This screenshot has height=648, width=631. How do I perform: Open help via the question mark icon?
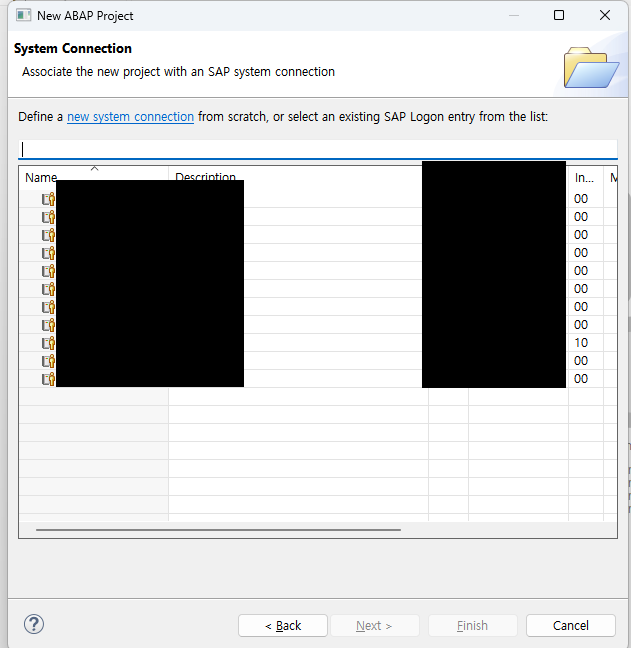[34, 624]
